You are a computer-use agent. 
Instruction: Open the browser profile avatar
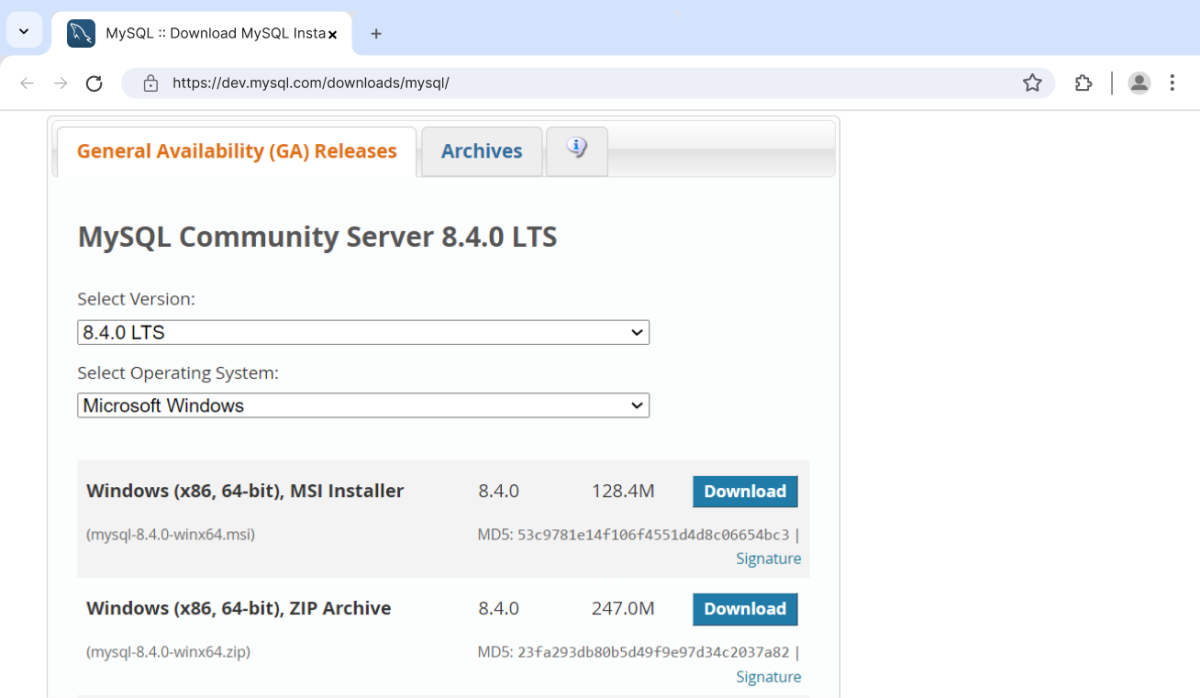tap(1139, 83)
